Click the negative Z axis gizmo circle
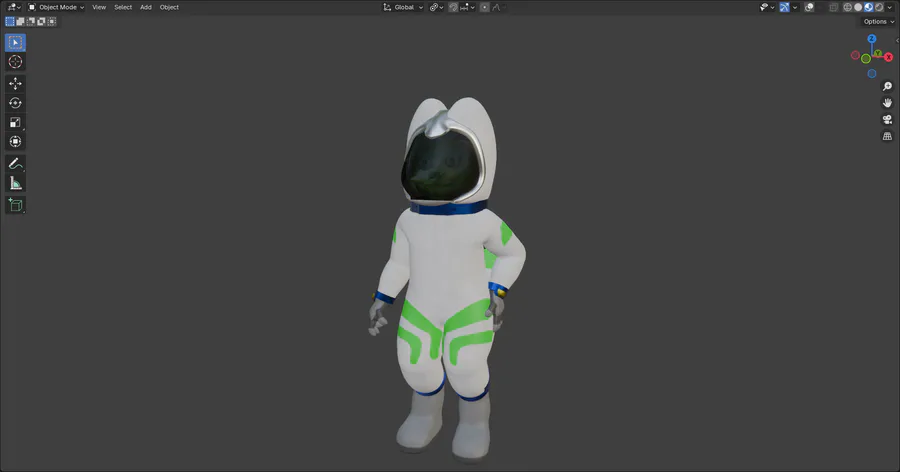 872,73
